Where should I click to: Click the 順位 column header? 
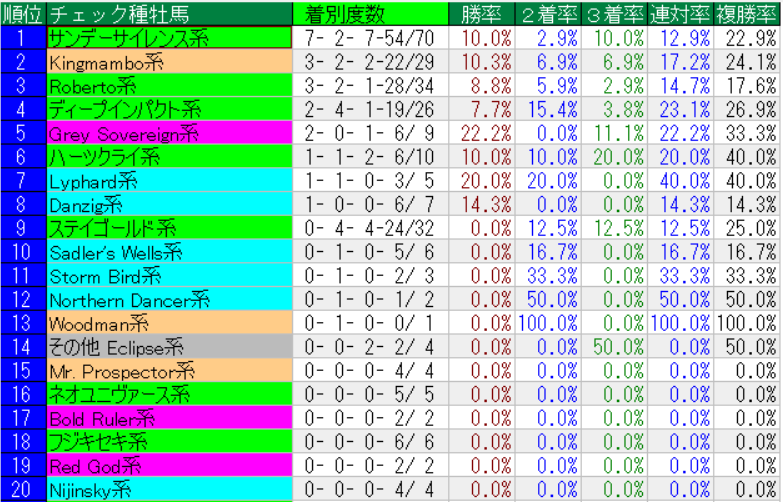22,14
